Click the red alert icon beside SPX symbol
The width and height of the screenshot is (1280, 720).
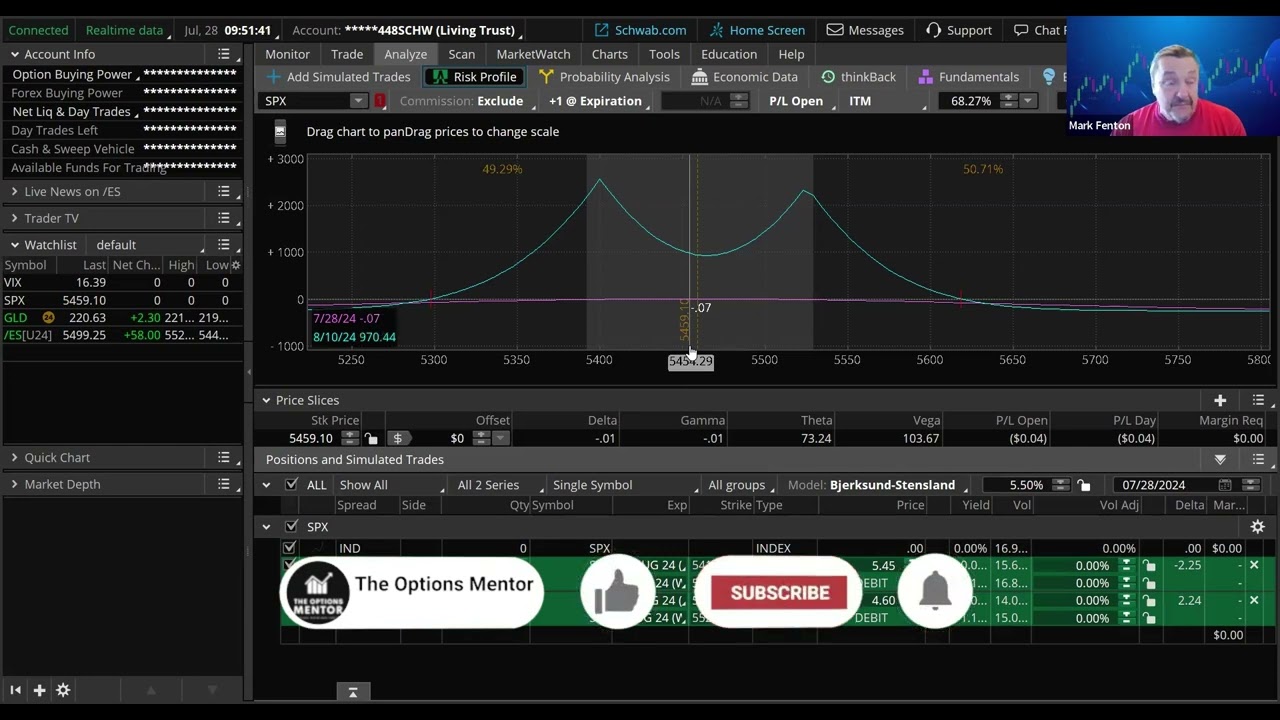tap(380, 101)
